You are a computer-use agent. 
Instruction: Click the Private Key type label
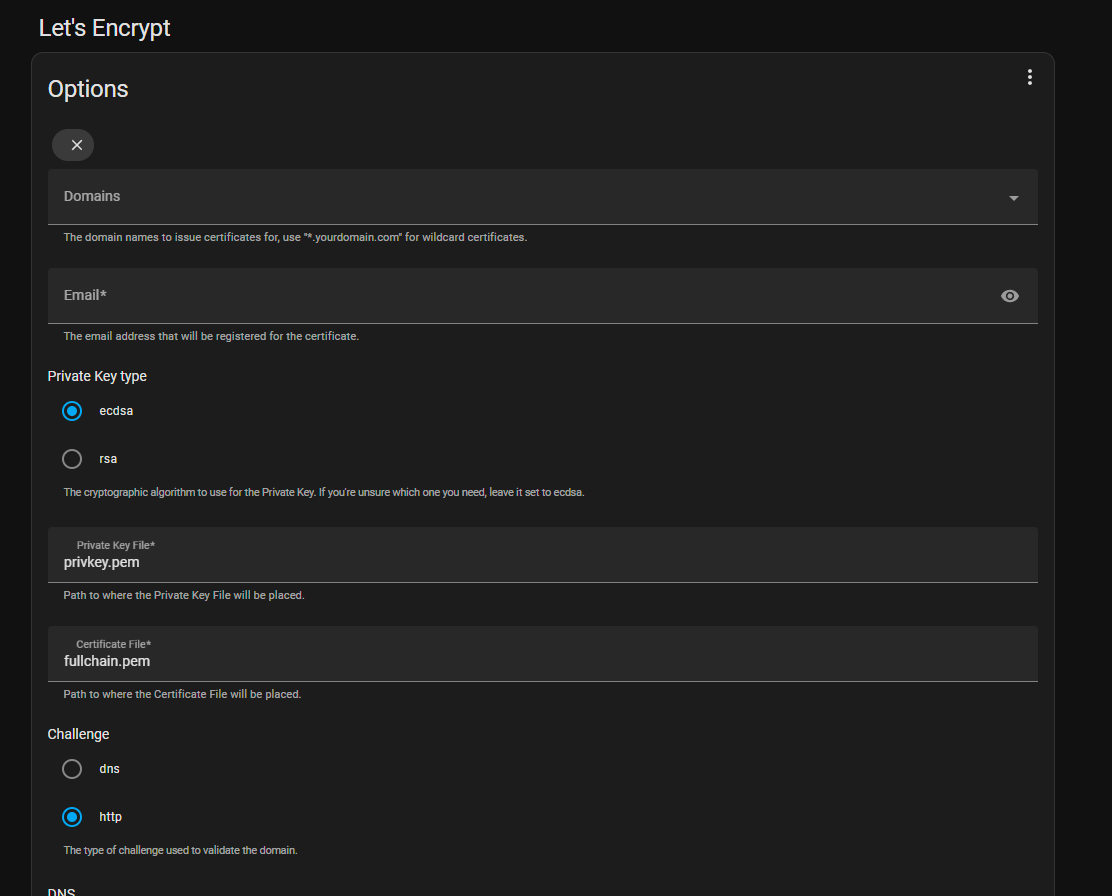pyautogui.click(x=97, y=376)
